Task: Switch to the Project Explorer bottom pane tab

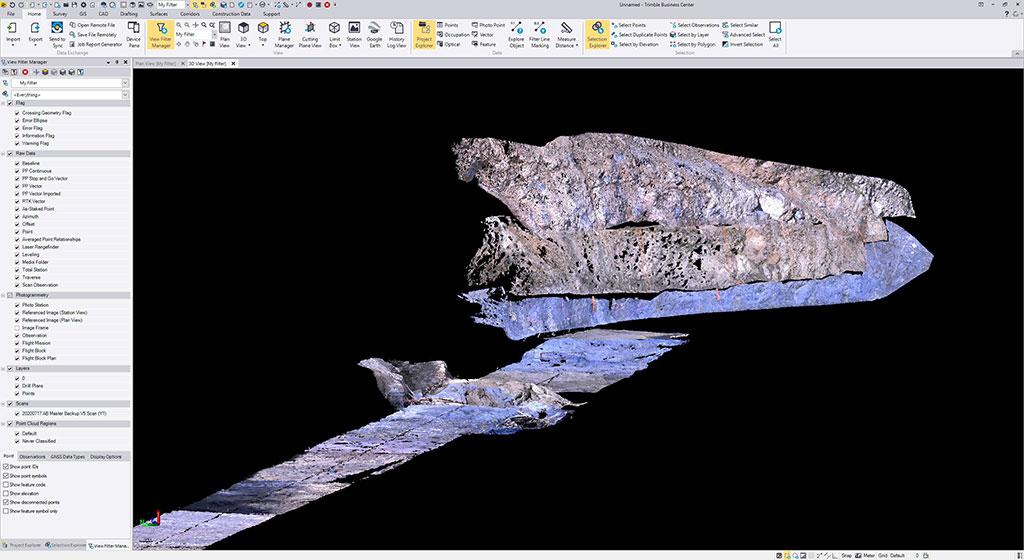Action: pyautogui.click(x=22, y=545)
